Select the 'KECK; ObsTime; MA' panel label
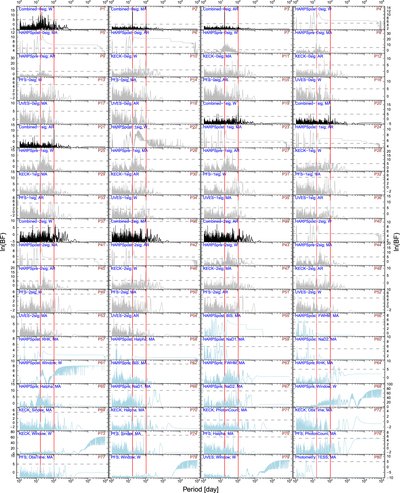This screenshot has width=400, height=493. (313, 410)
